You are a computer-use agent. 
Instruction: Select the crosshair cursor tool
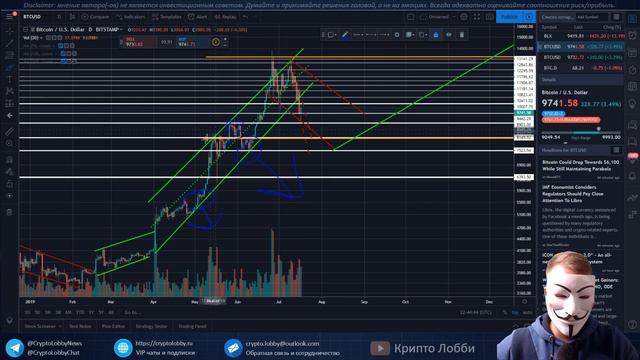point(9,31)
